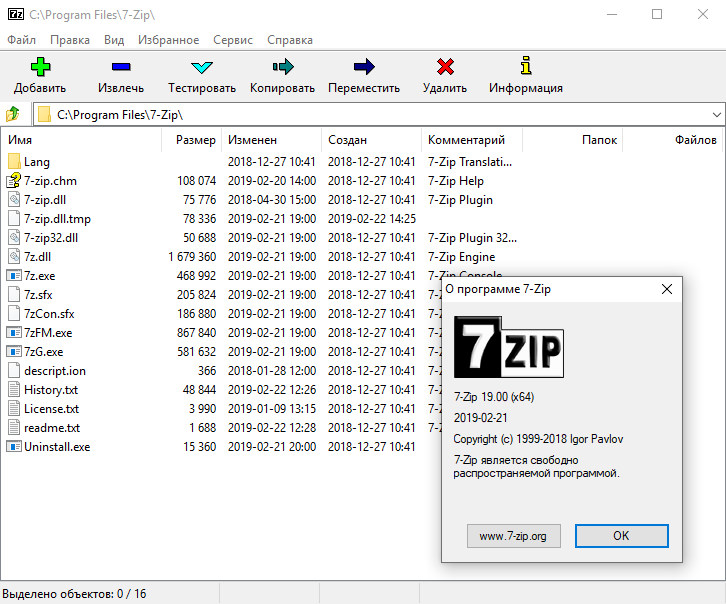Click the 7-zip.dll.tmp file icon
This screenshot has width=726, height=604.
pos(14,218)
